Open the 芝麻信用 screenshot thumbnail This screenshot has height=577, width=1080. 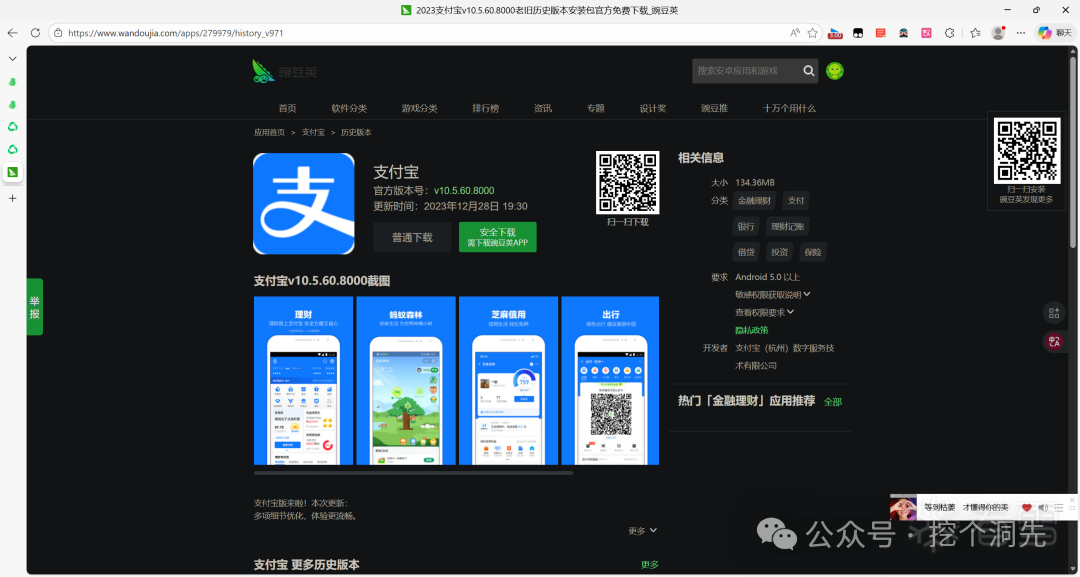(x=508, y=381)
